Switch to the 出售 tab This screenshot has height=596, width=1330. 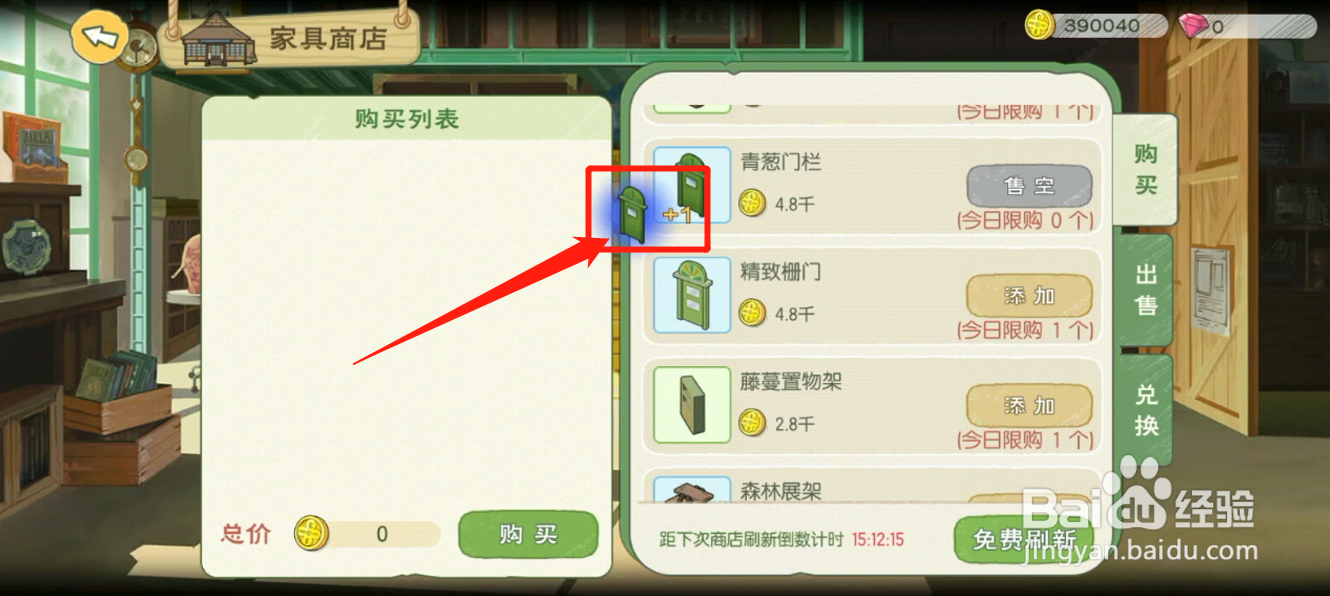(x=1145, y=290)
